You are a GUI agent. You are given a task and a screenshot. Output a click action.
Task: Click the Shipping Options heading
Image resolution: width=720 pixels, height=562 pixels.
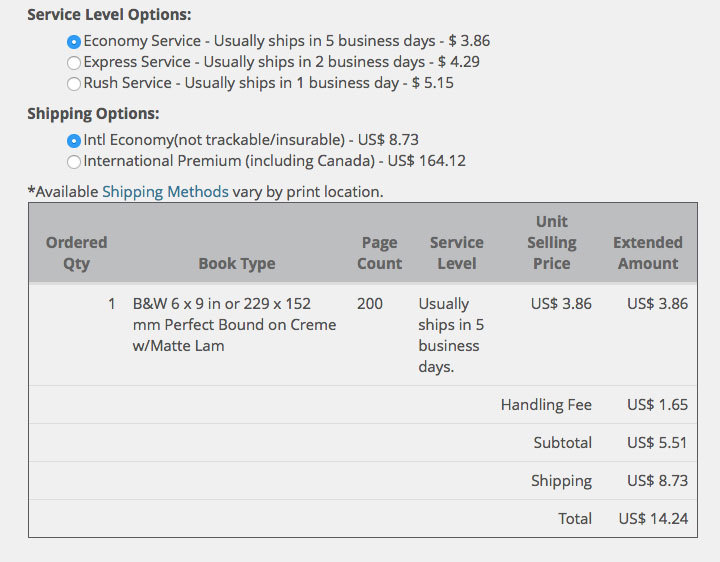[93, 113]
